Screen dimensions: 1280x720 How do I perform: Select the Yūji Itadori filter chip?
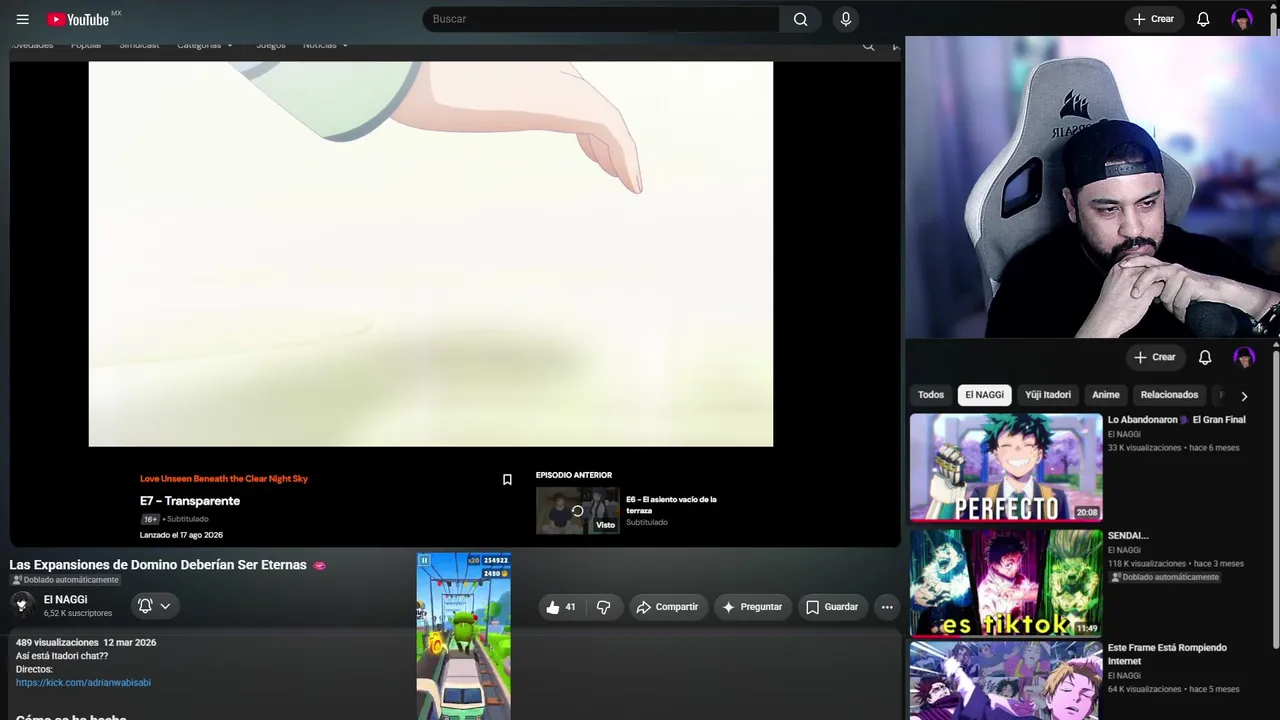1048,395
